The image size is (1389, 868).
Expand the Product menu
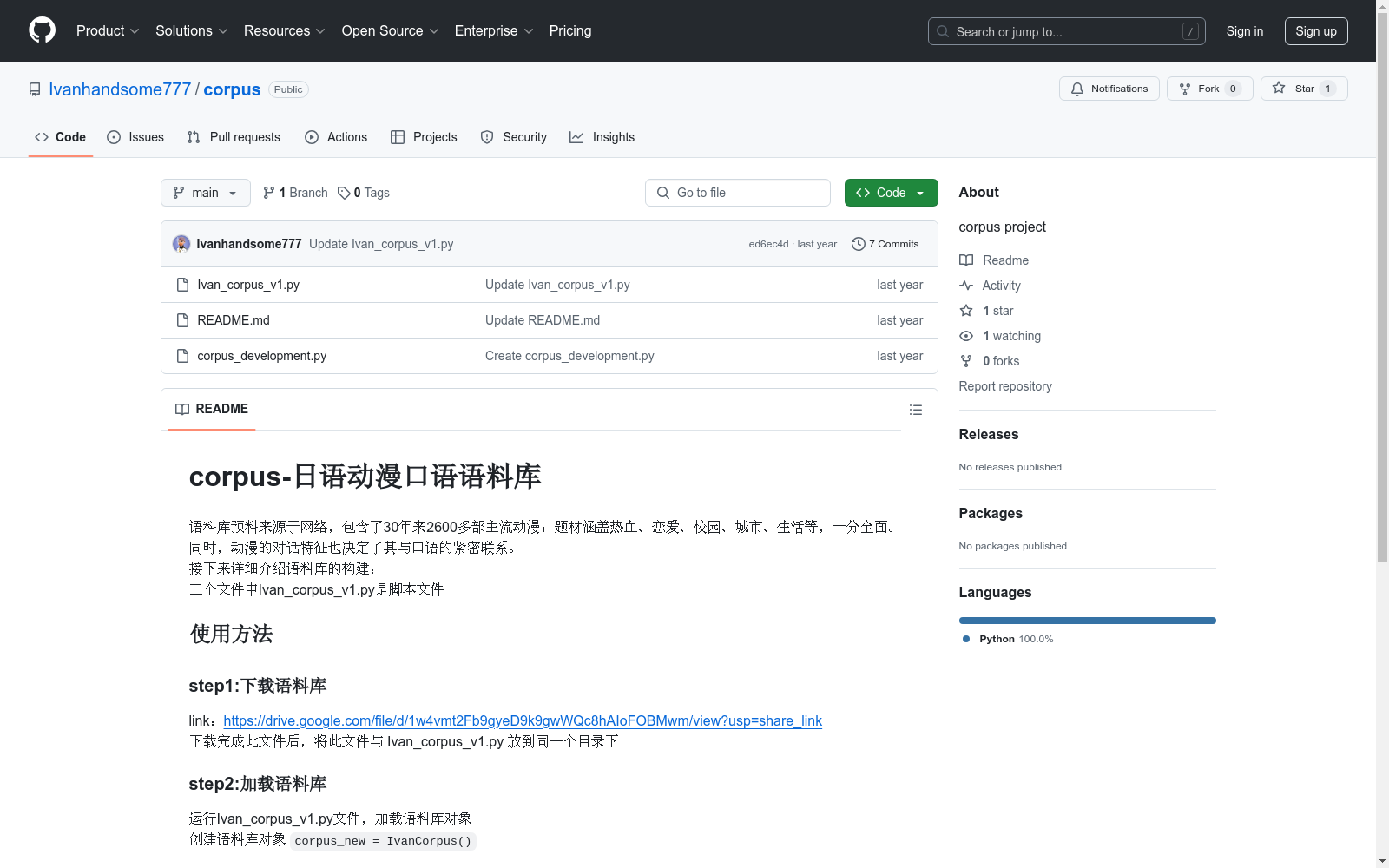(x=108, y=30)
